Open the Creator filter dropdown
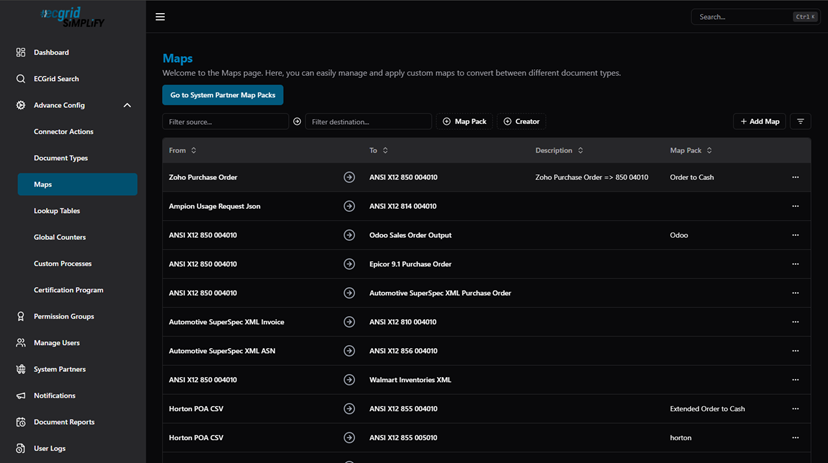 coord(521,121)
